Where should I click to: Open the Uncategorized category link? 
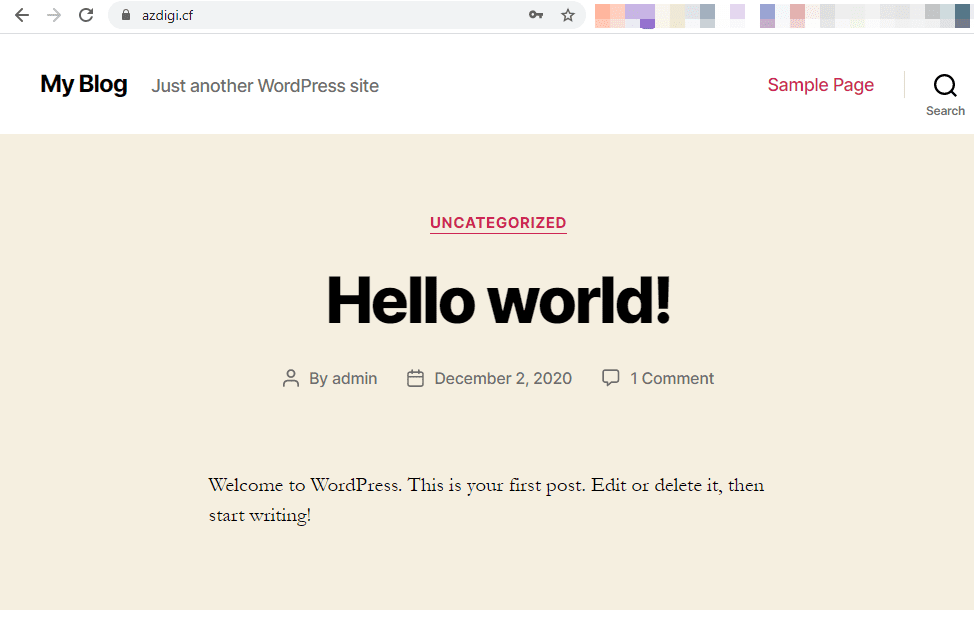click(x=498, y=223)
